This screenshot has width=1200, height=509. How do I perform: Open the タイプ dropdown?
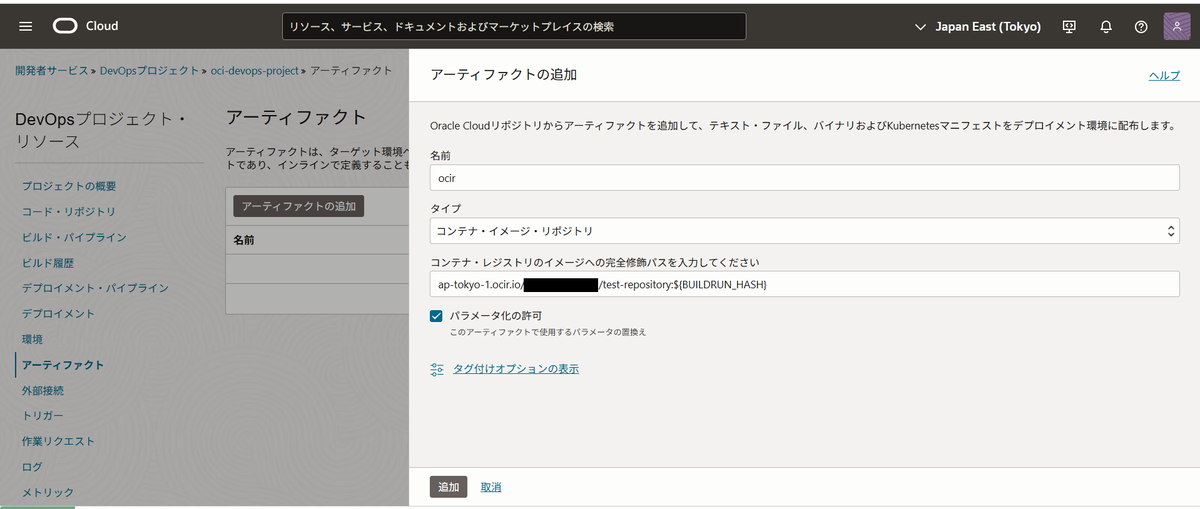click(x=804, y=231)
